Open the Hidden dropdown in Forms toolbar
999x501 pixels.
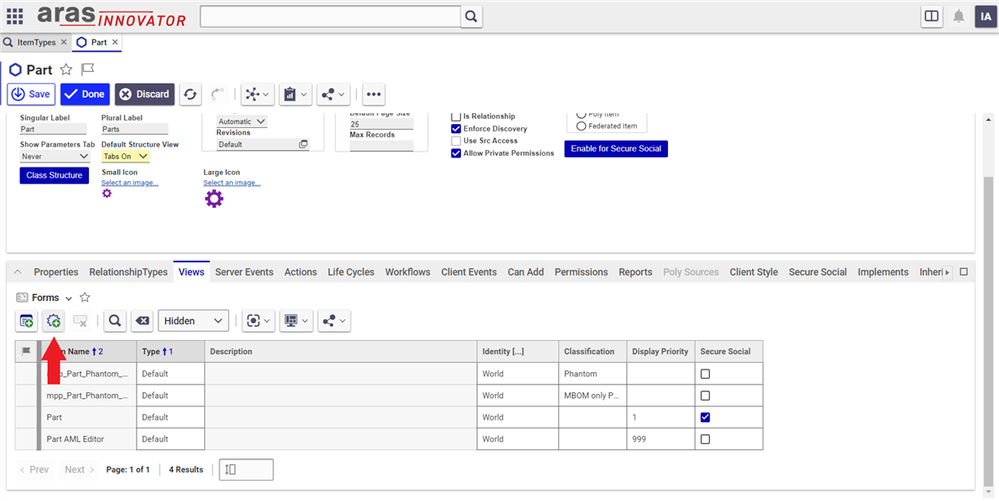193,321
